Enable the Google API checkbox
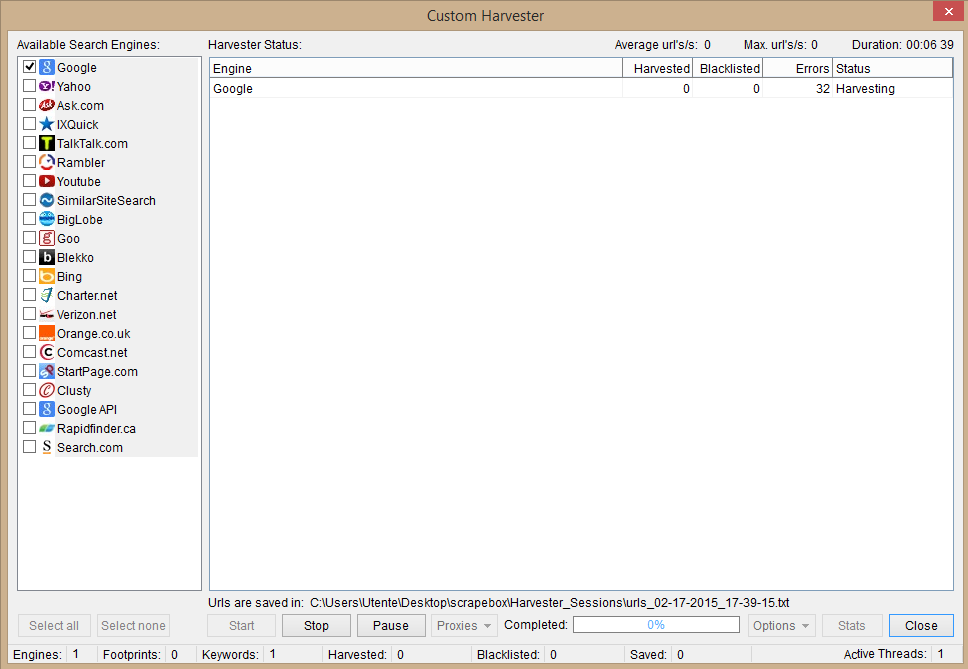 29,409
